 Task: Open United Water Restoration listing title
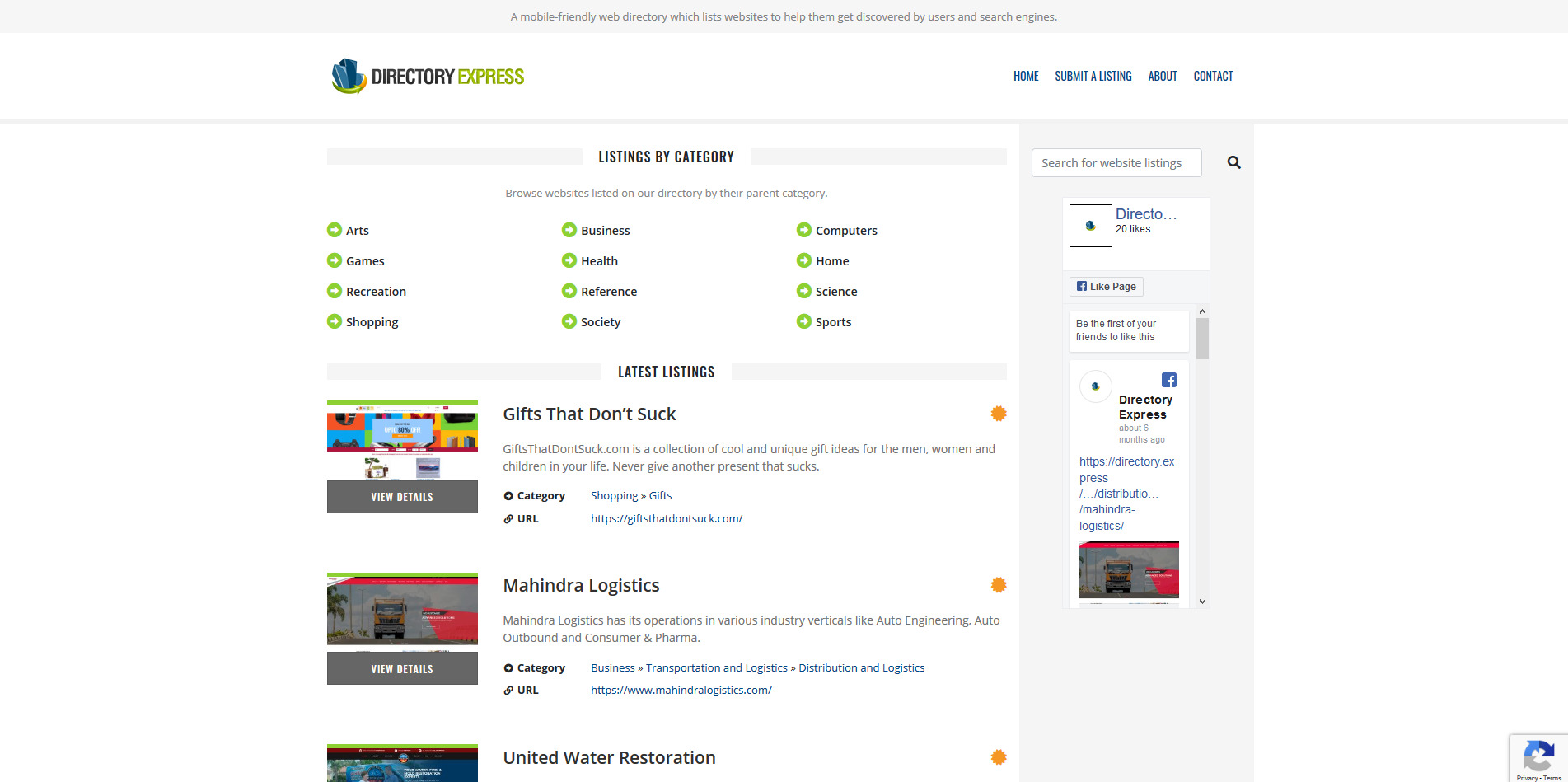point(609,758)
